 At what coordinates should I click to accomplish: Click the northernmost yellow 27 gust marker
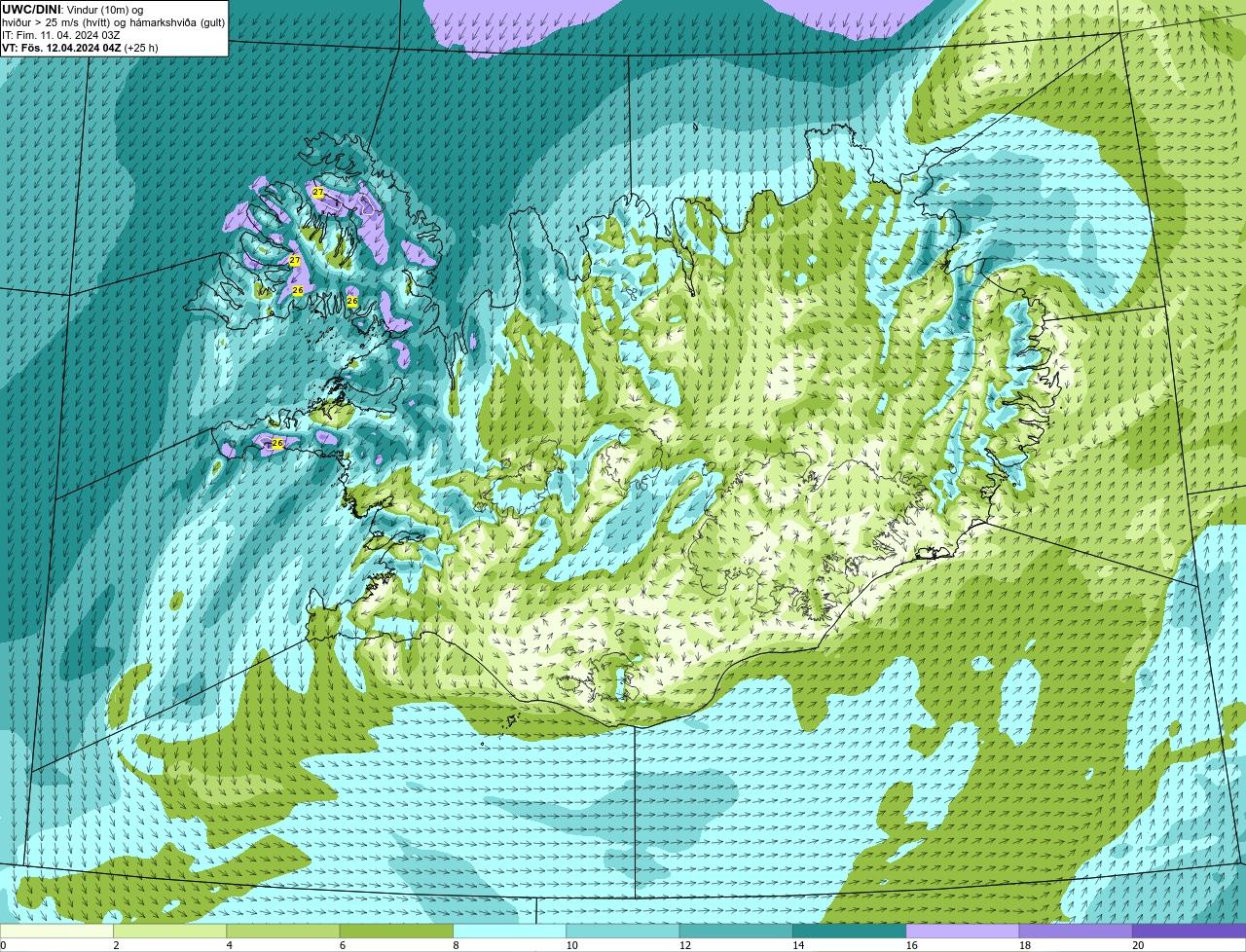(x=318, y=193)
